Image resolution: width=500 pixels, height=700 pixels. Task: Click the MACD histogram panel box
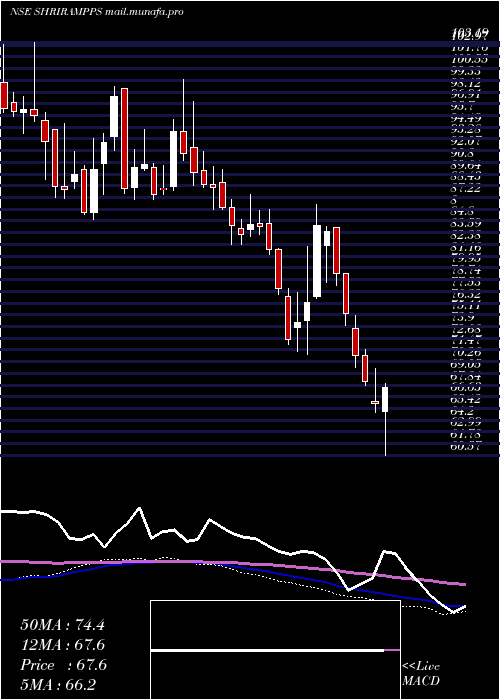275,650
